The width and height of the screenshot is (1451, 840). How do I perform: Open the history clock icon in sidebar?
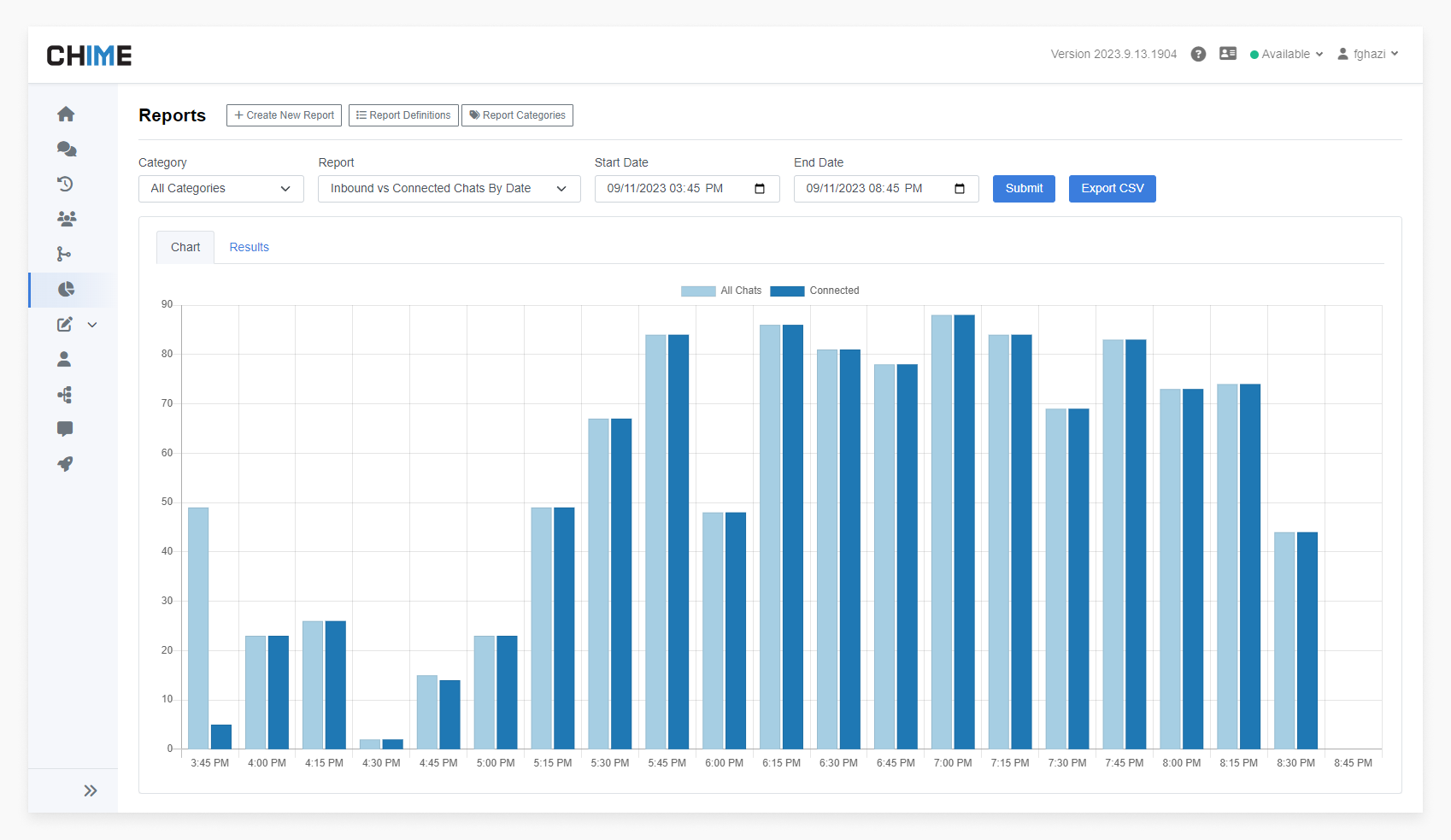65,184
